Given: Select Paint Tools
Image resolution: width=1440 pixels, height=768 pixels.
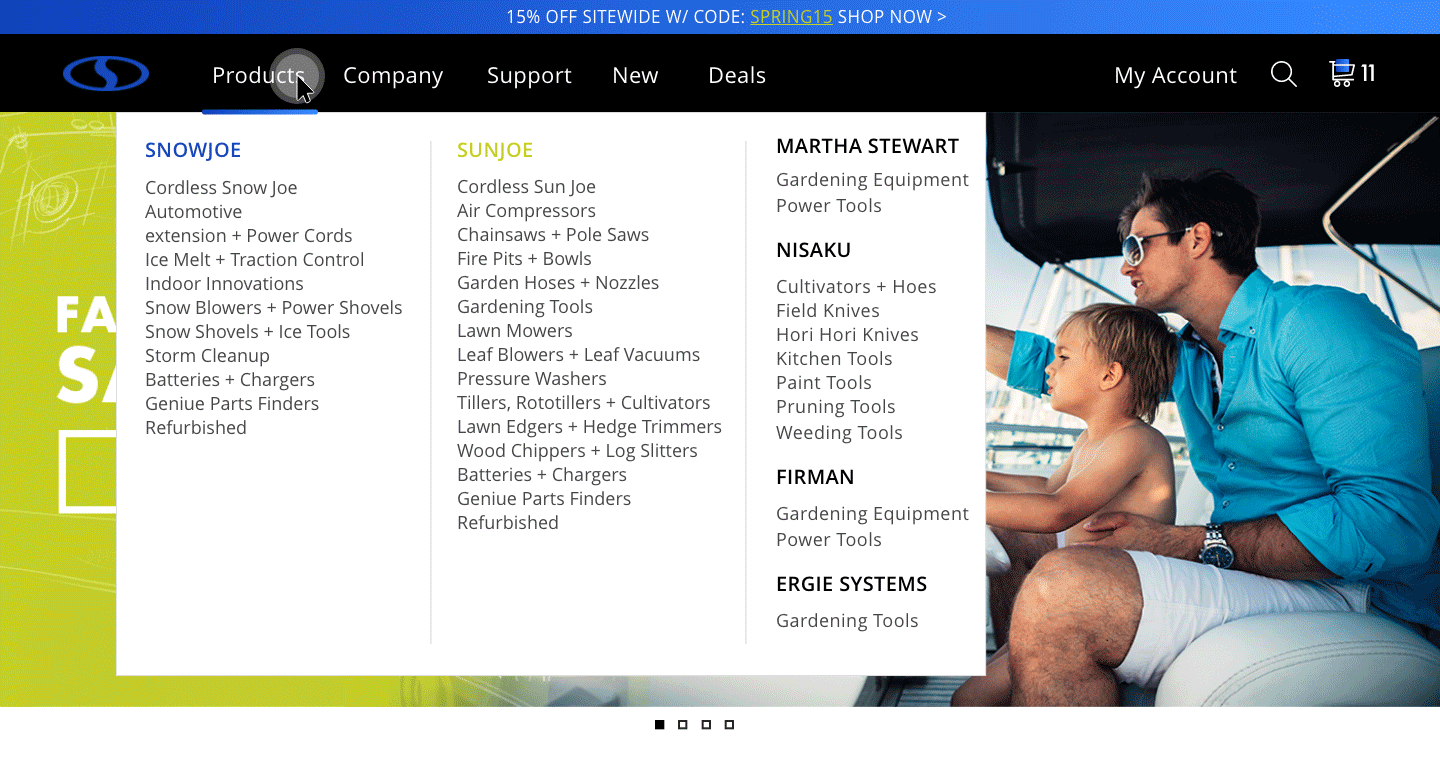Looking at the screenshot, I should [x=824, y=383].
